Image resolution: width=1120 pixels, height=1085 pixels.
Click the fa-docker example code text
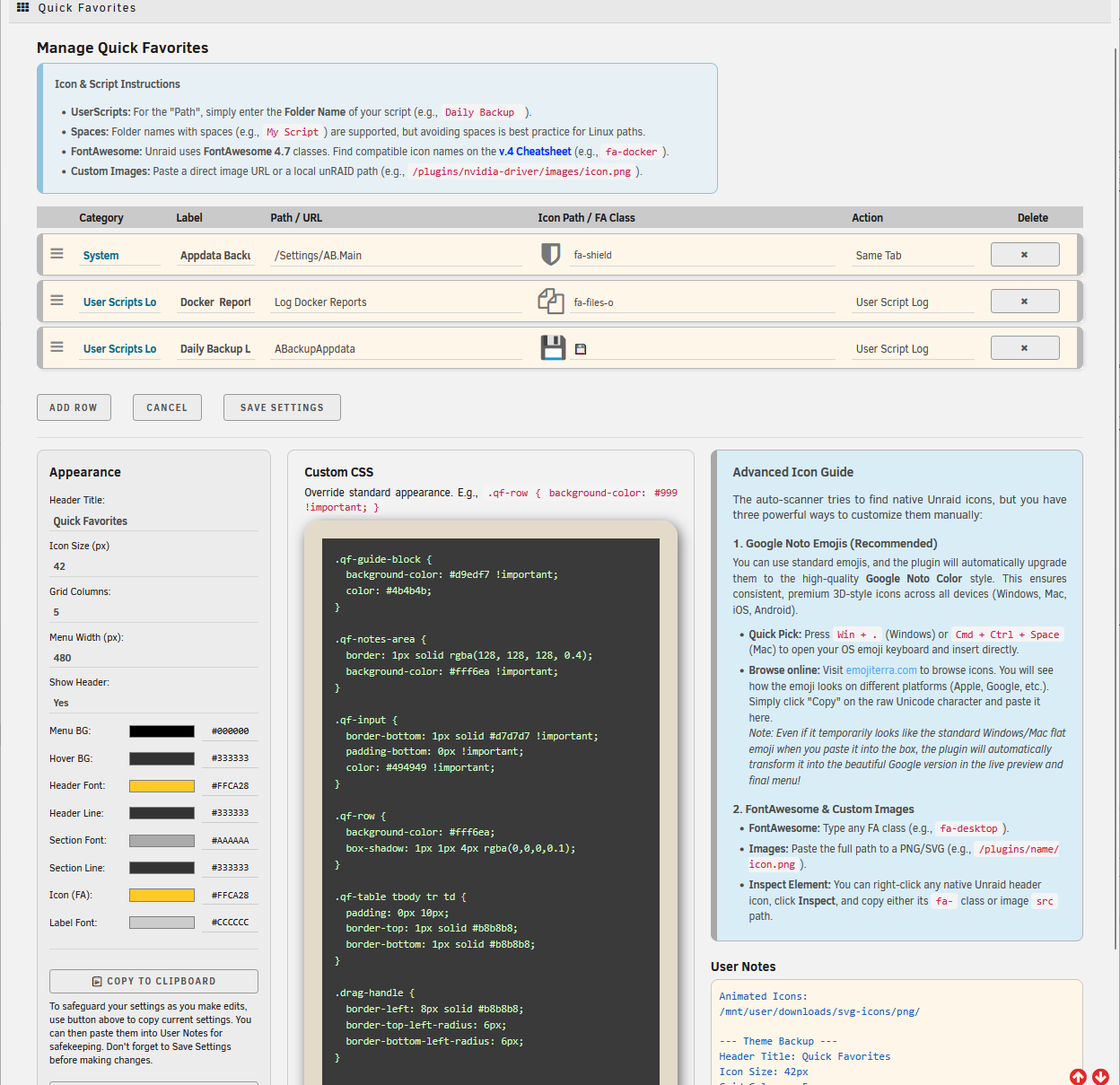631,152
